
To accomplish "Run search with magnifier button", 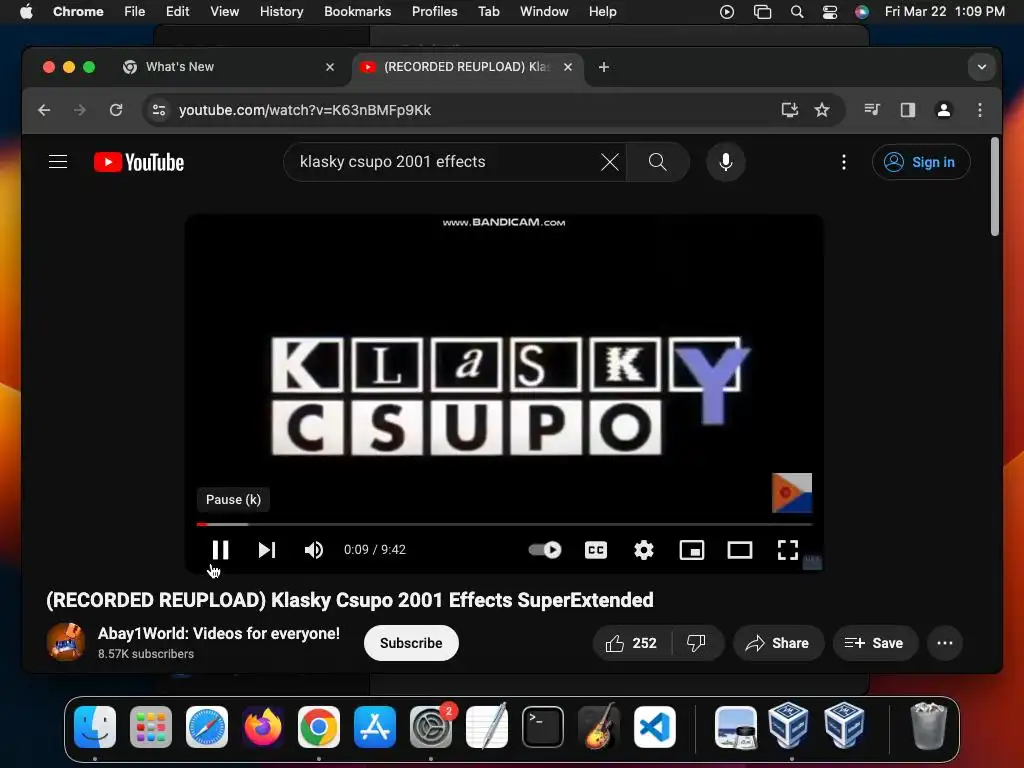I will (658, 162).
